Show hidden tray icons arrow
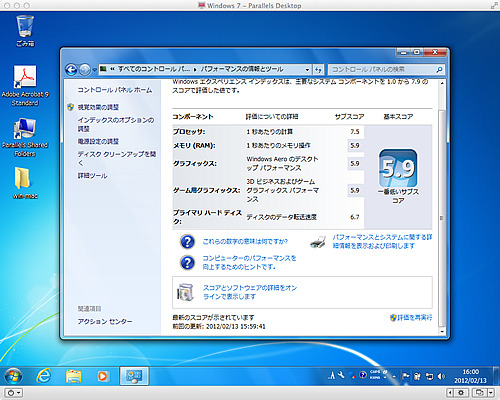This screenshot has height=400, width=500. pyautogui.click(x=394, y=377)
